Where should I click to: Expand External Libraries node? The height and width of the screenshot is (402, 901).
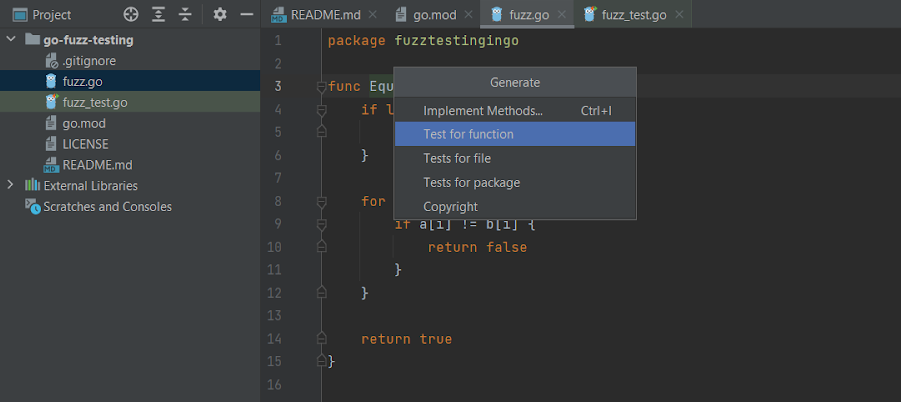pos(10,185)
